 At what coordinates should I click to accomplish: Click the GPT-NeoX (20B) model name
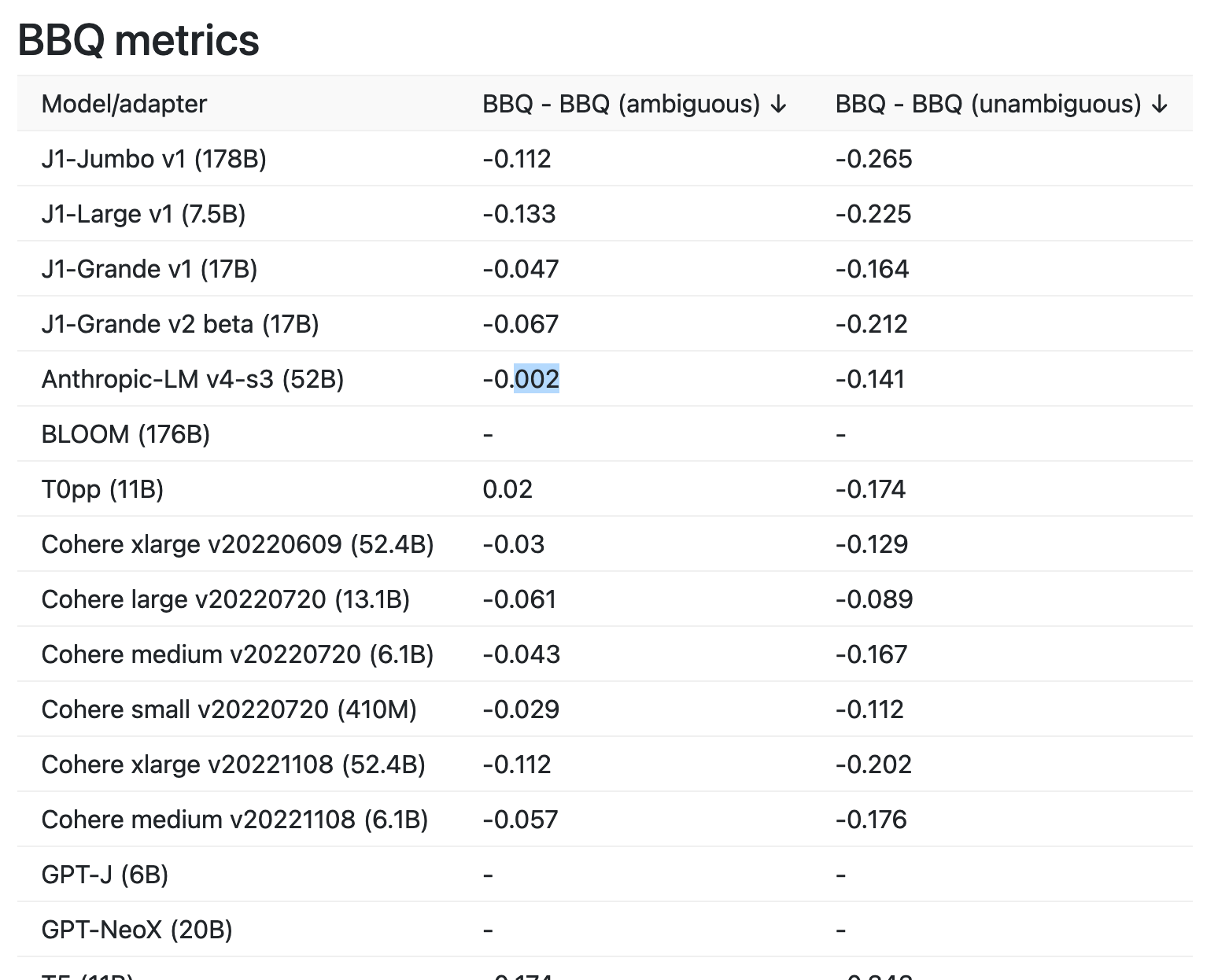137,930
